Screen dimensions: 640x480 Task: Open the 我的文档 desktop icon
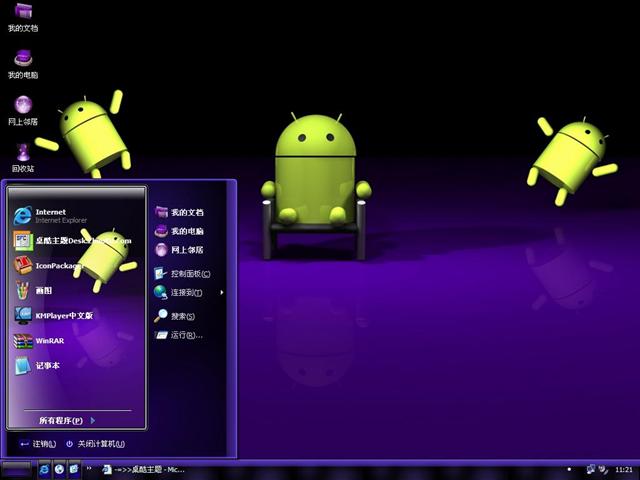click(x=23, y=17)
